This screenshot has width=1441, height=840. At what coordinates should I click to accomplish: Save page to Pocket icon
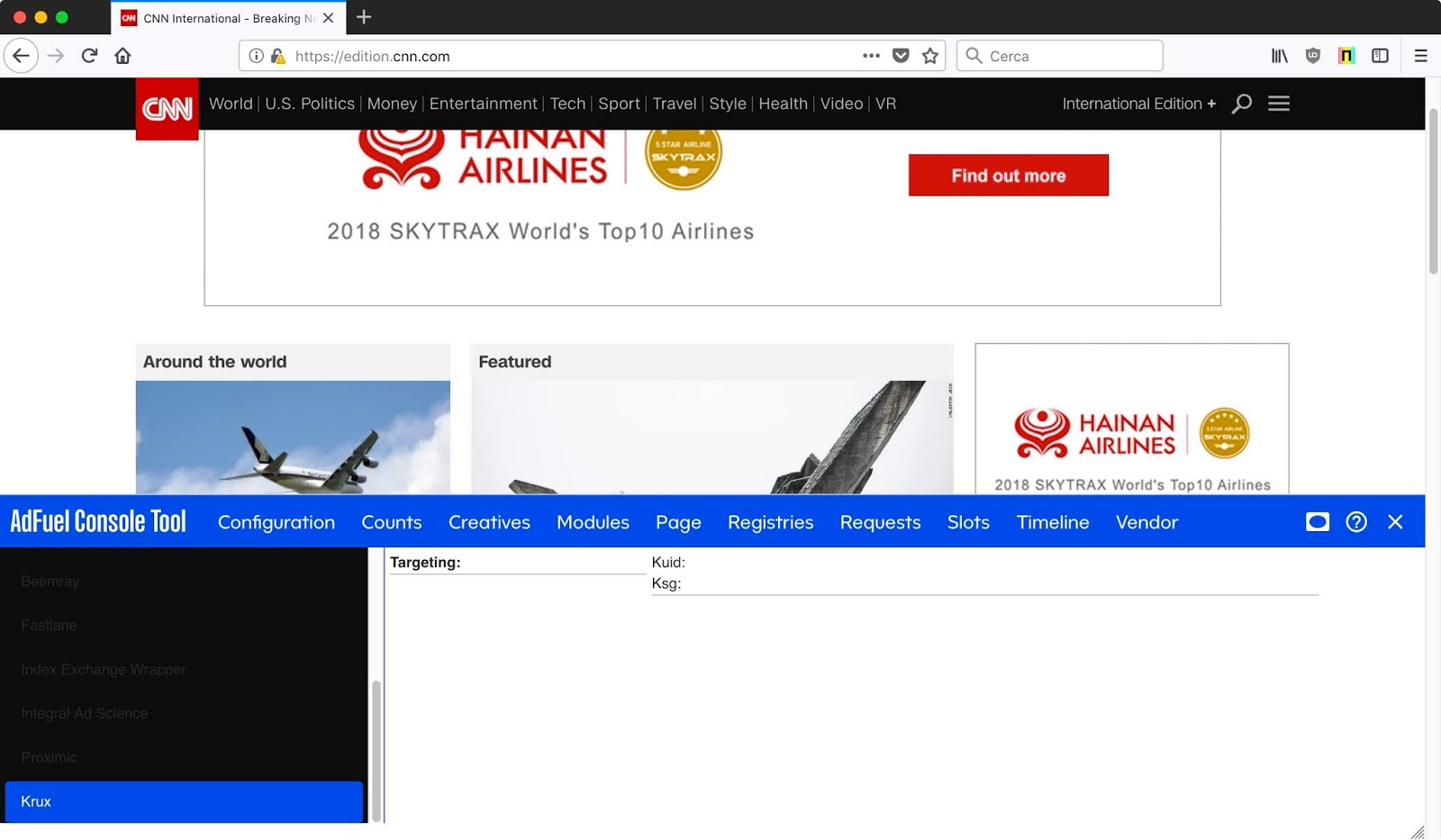tap(901, 56)
